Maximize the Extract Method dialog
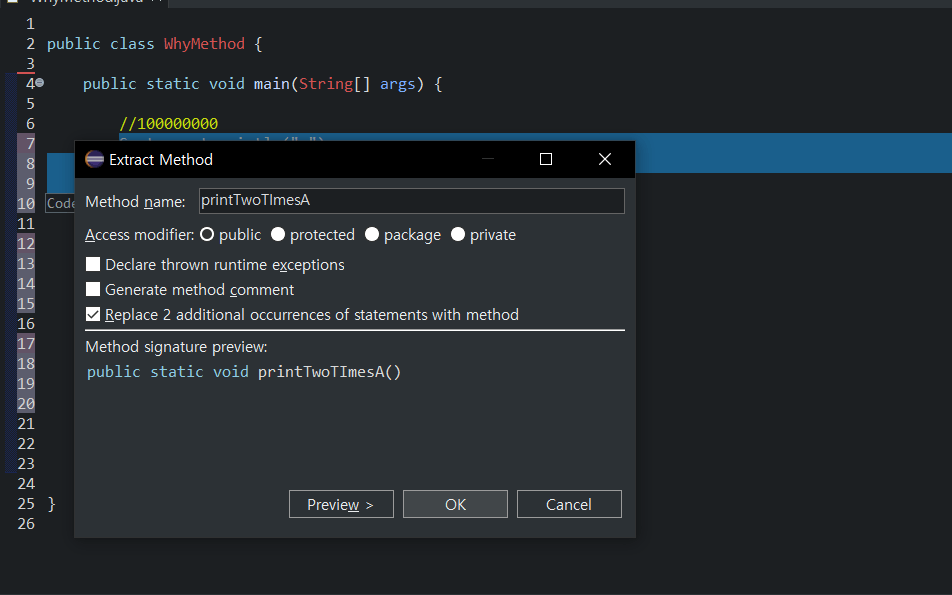 point(545,159)
